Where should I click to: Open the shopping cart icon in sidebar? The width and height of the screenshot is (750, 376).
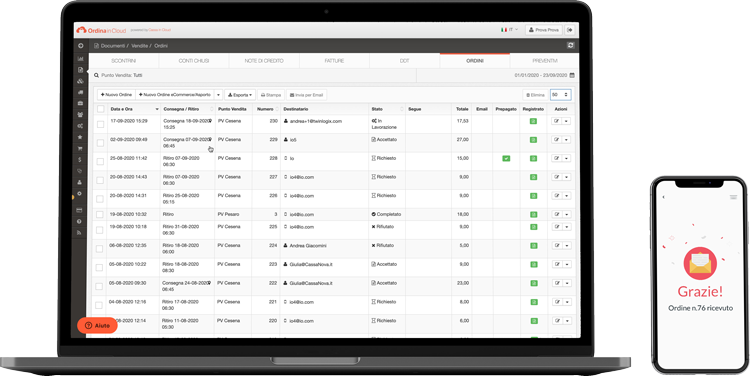pos(80,148)
